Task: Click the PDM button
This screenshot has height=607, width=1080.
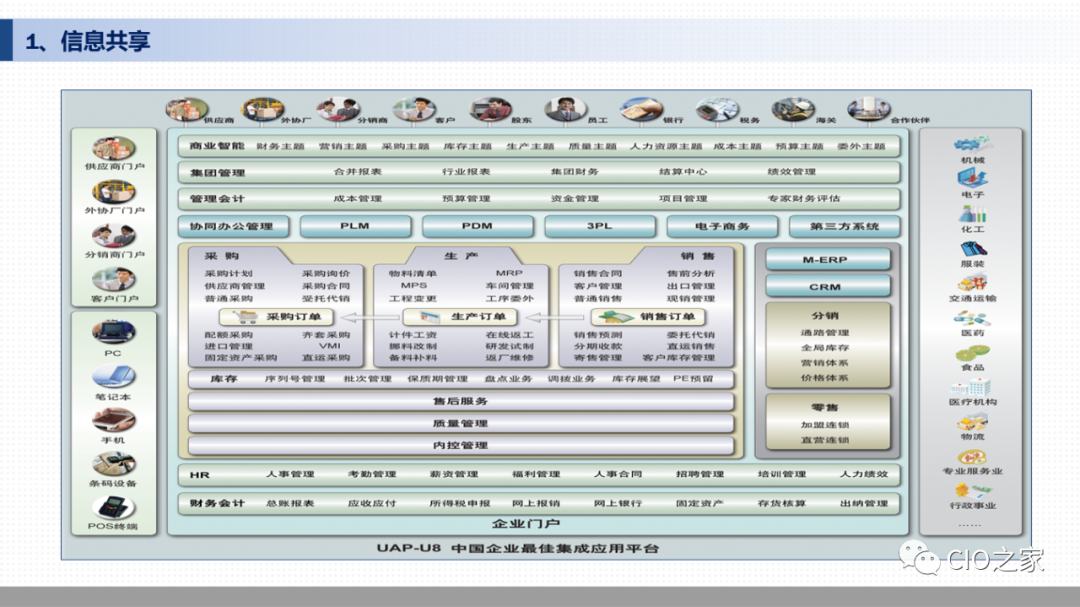Action: click(477, 226)
